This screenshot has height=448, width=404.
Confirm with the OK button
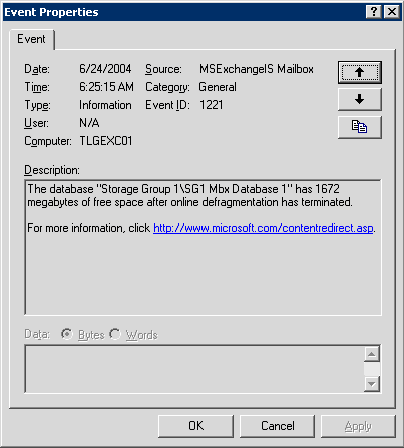[x=196, y=426]
